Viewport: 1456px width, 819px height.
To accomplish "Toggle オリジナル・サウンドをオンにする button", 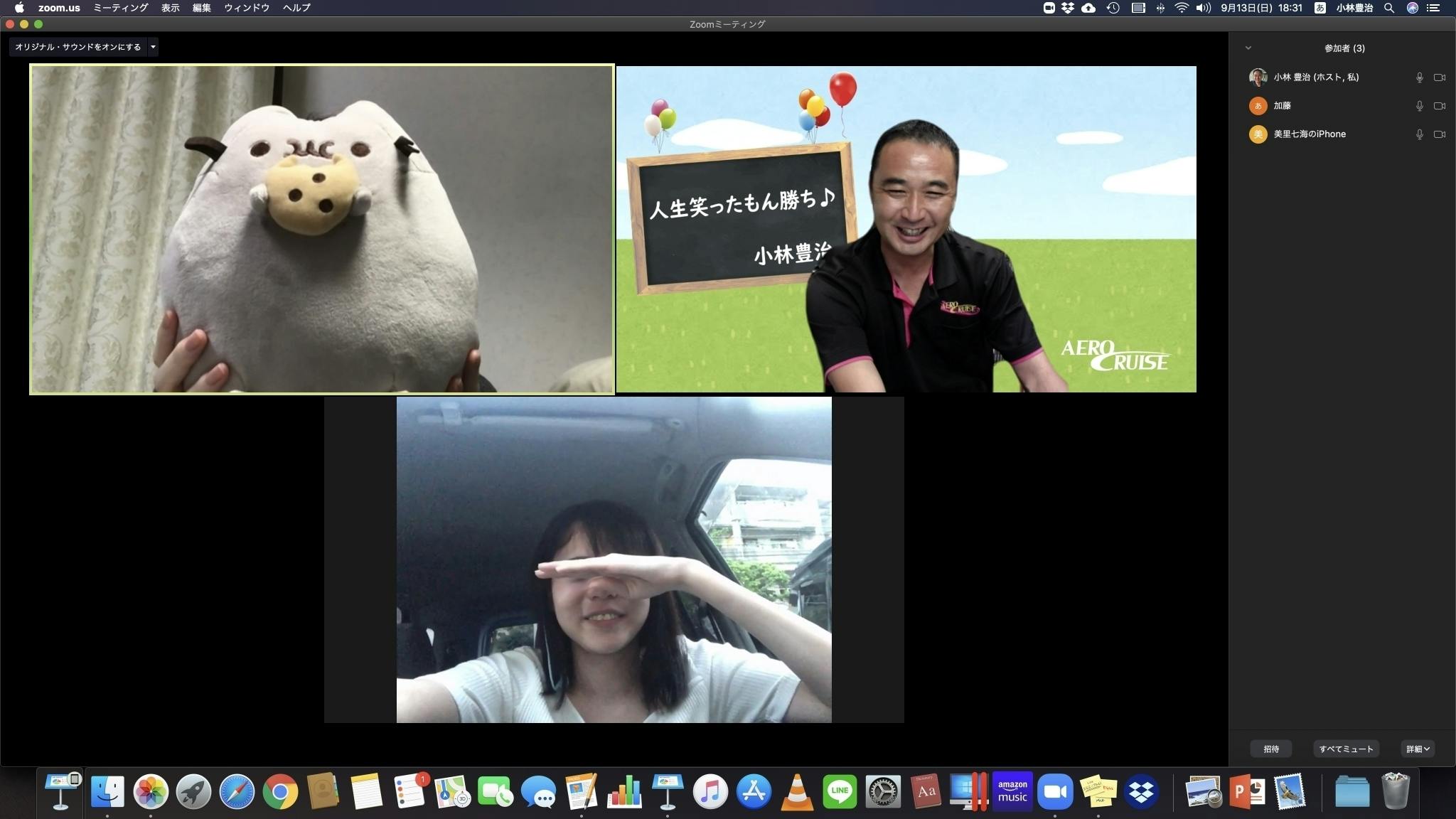I will [77, 47].
